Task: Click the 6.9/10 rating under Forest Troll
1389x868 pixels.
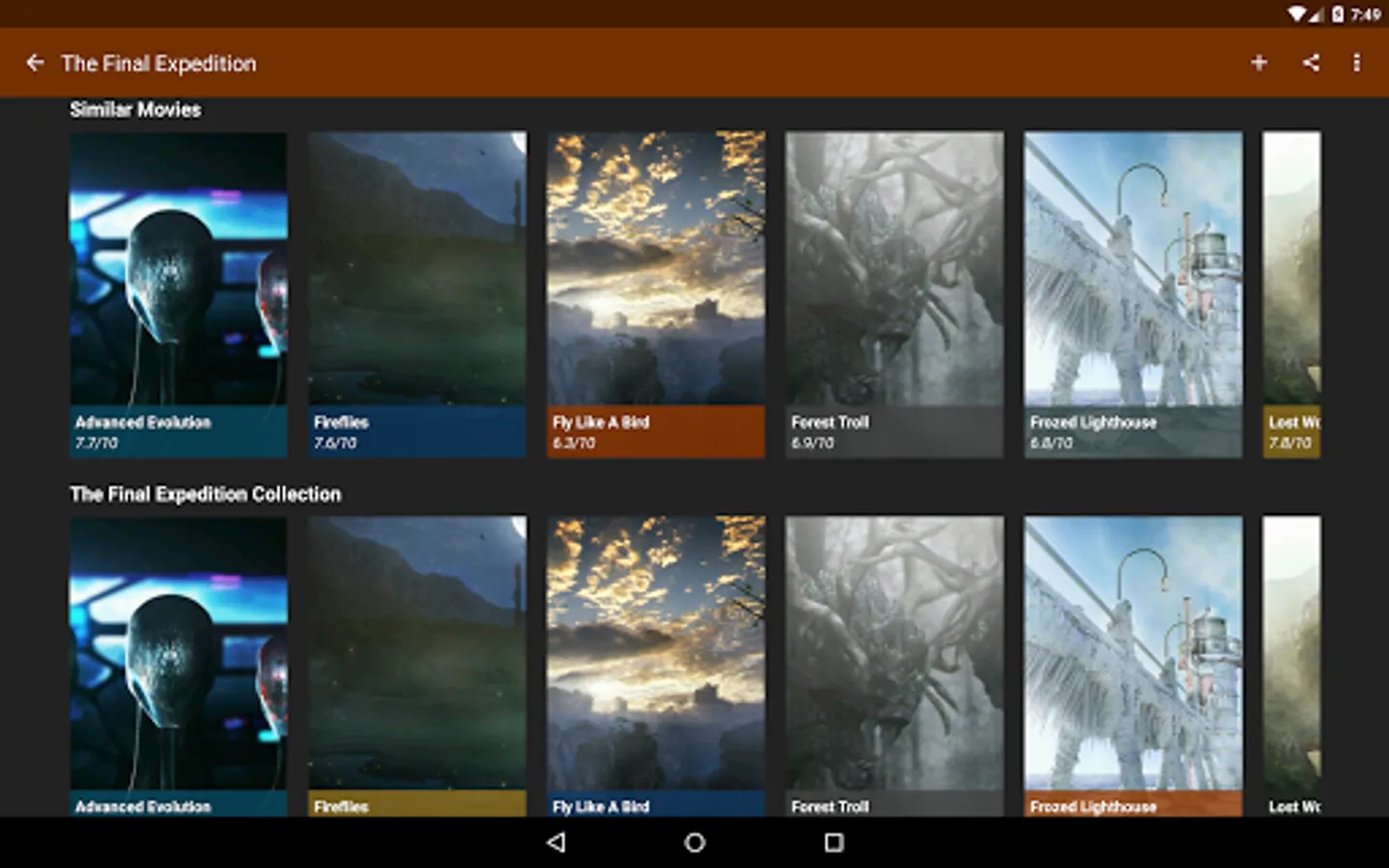Action: (812, 443)
